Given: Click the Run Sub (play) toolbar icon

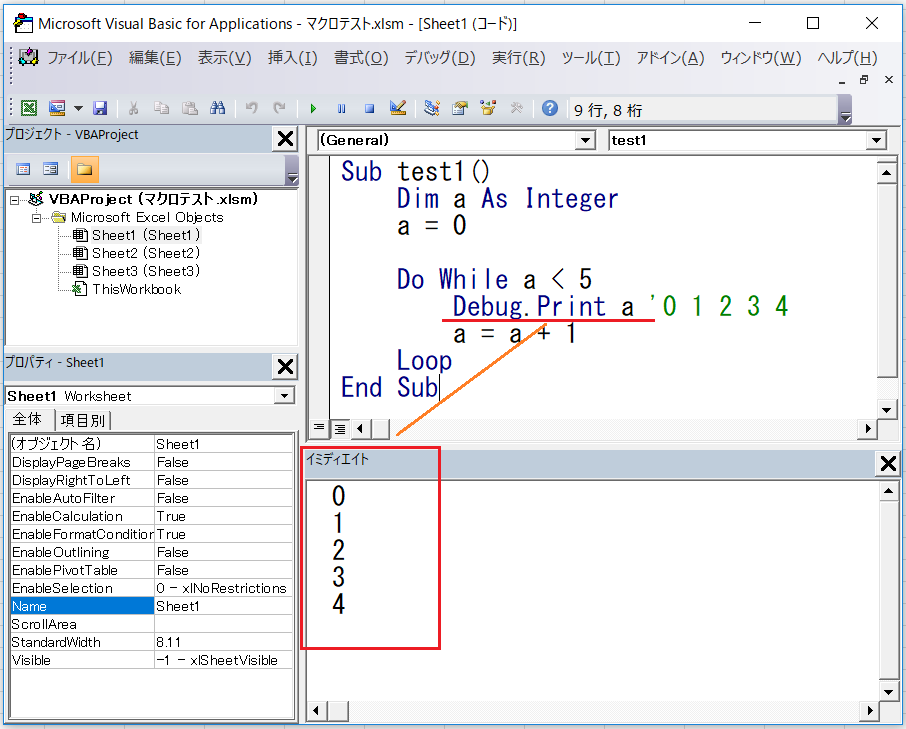Looking at the screenshot, I should coord(314,108).
